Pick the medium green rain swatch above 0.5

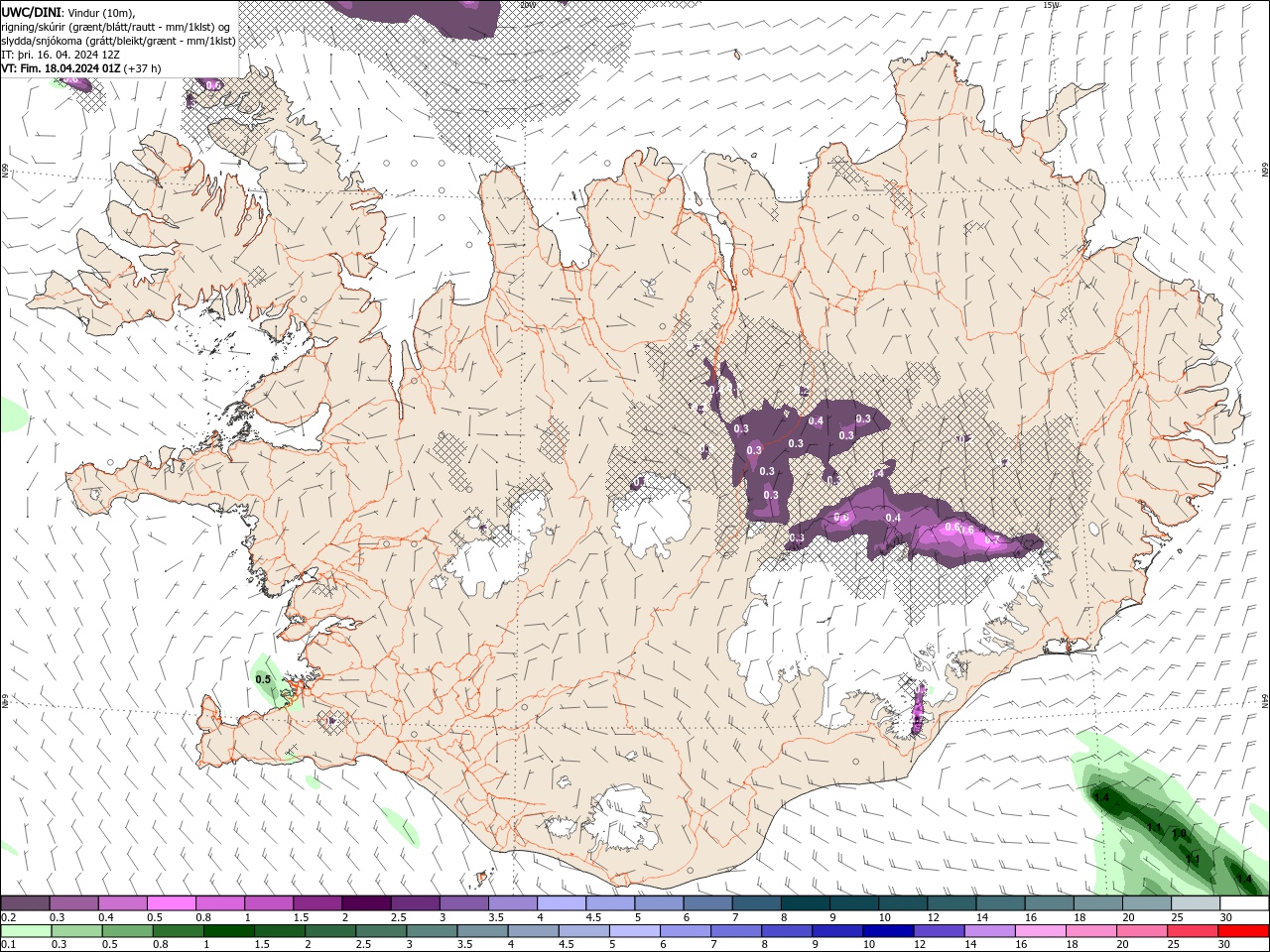126,931
